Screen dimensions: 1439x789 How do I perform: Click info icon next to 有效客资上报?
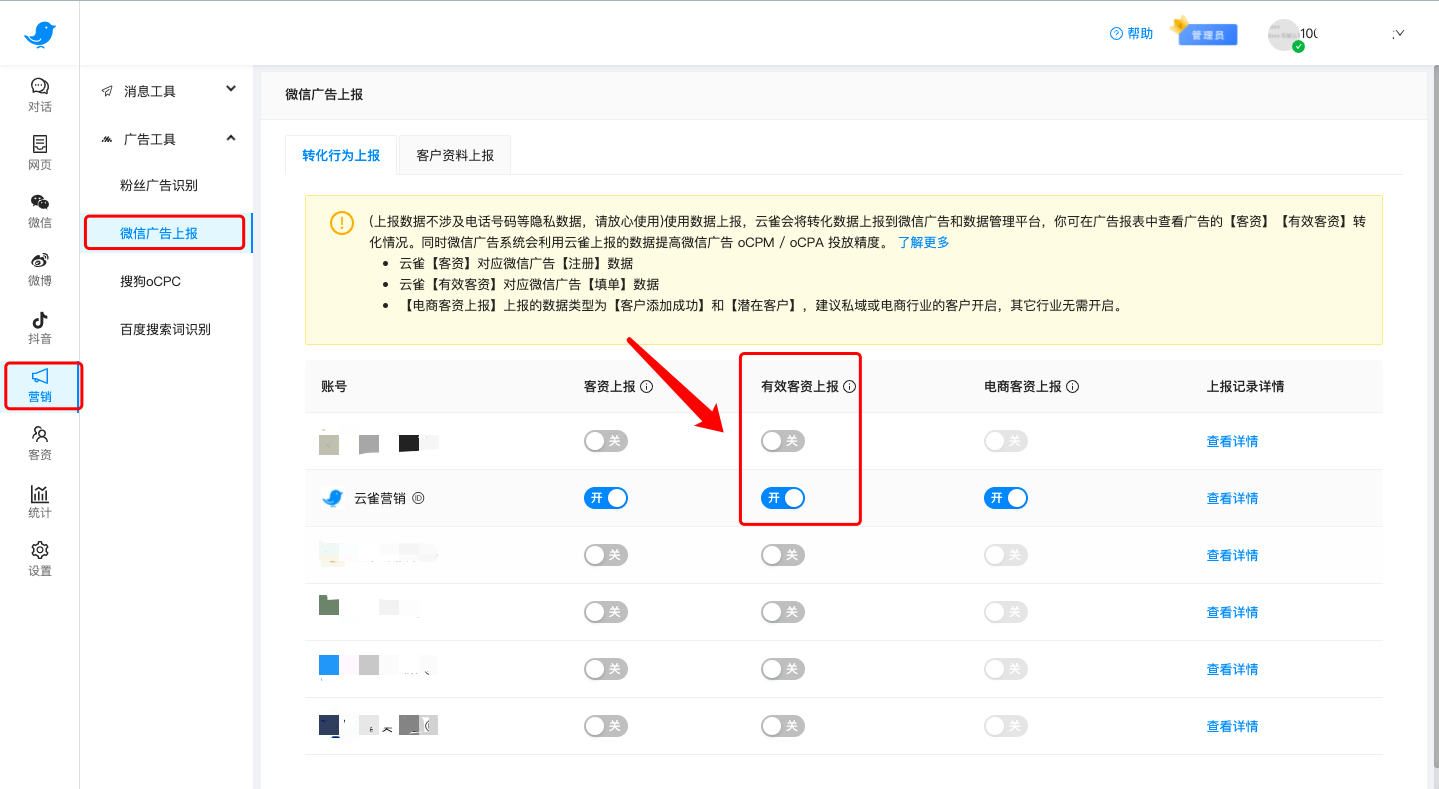click(x=849, y=386)
